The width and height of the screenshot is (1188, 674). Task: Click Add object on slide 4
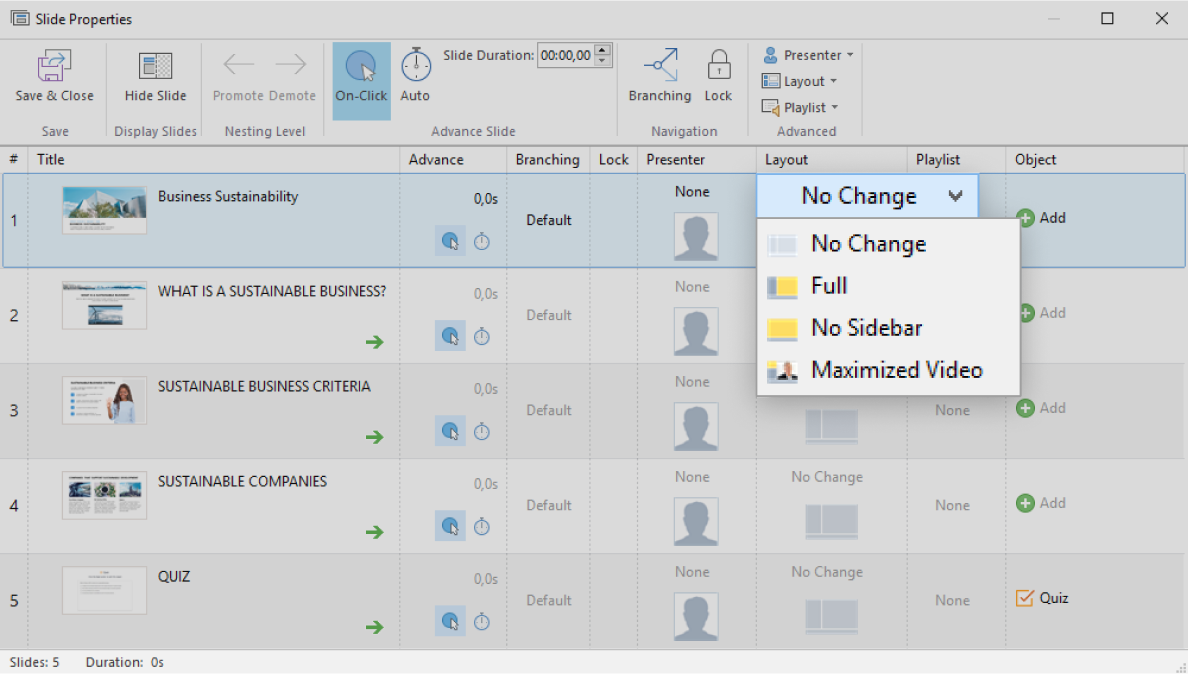[1040, 503]
